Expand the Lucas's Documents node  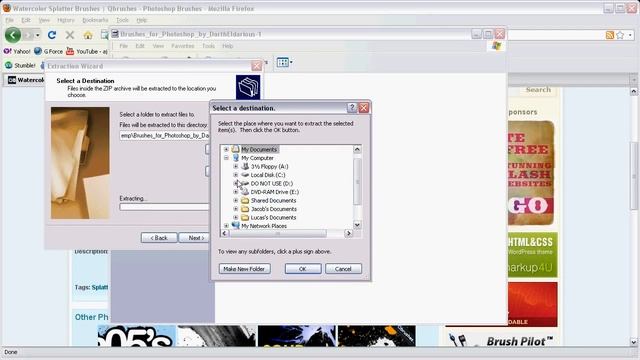tap(236, 218)
